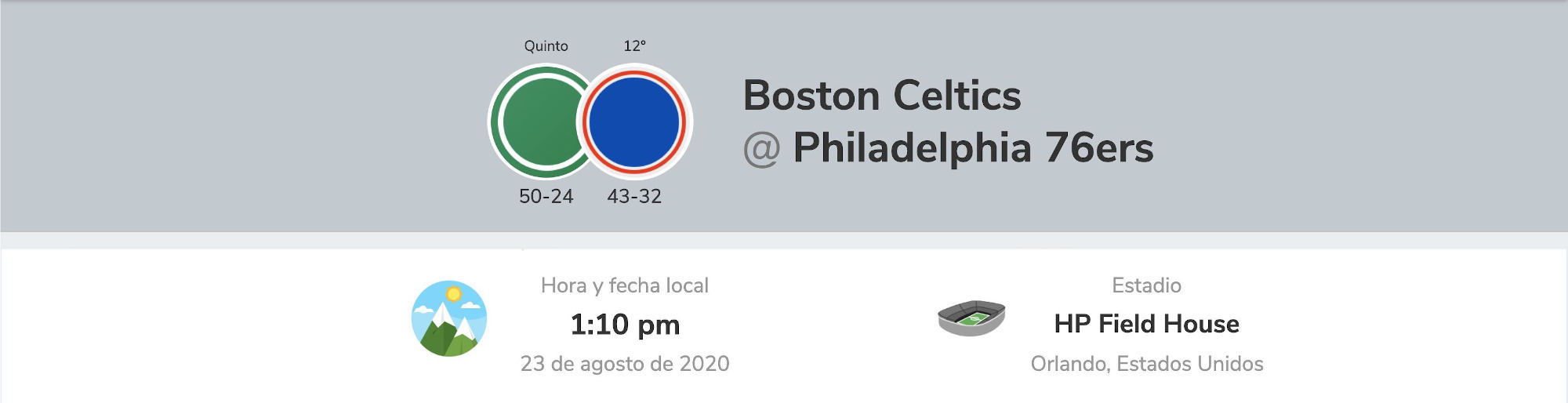Click the Quinto standing label

(x=546, y=46)
